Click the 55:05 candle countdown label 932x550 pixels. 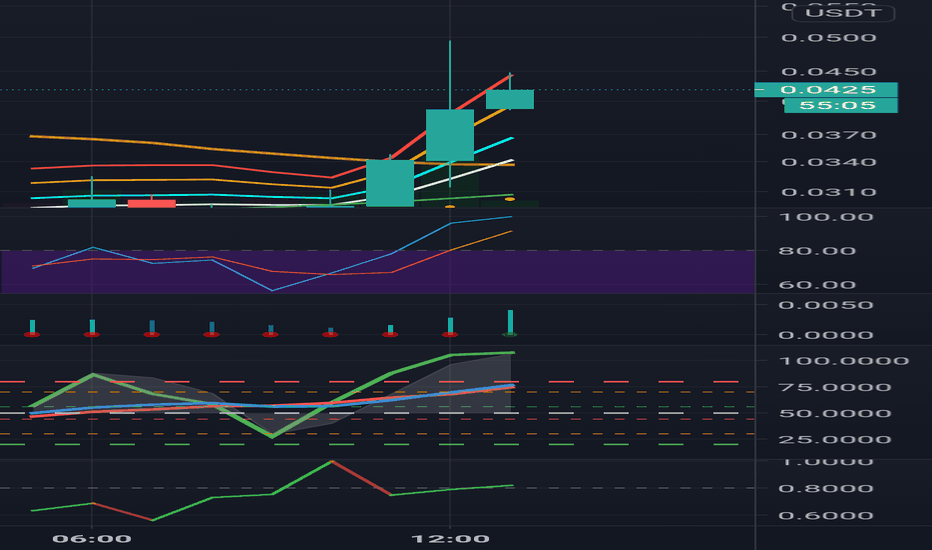click(x=840, y=105)
